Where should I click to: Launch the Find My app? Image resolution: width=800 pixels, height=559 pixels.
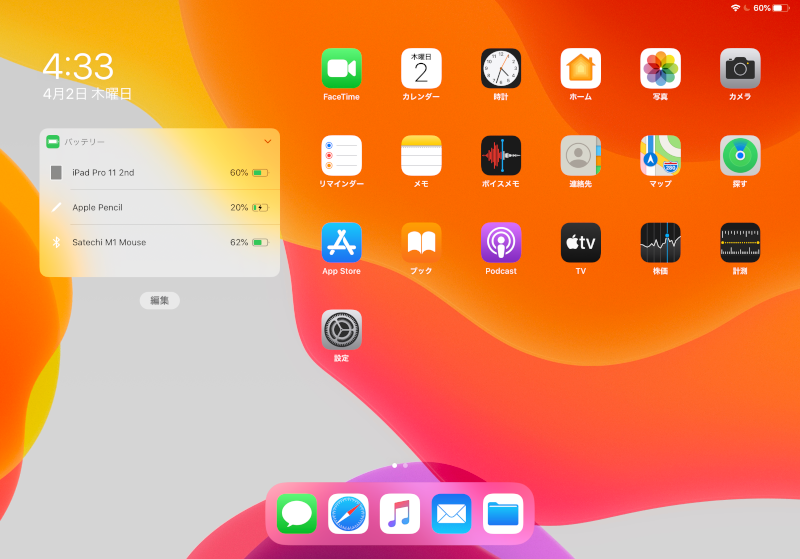coord(740,156)
